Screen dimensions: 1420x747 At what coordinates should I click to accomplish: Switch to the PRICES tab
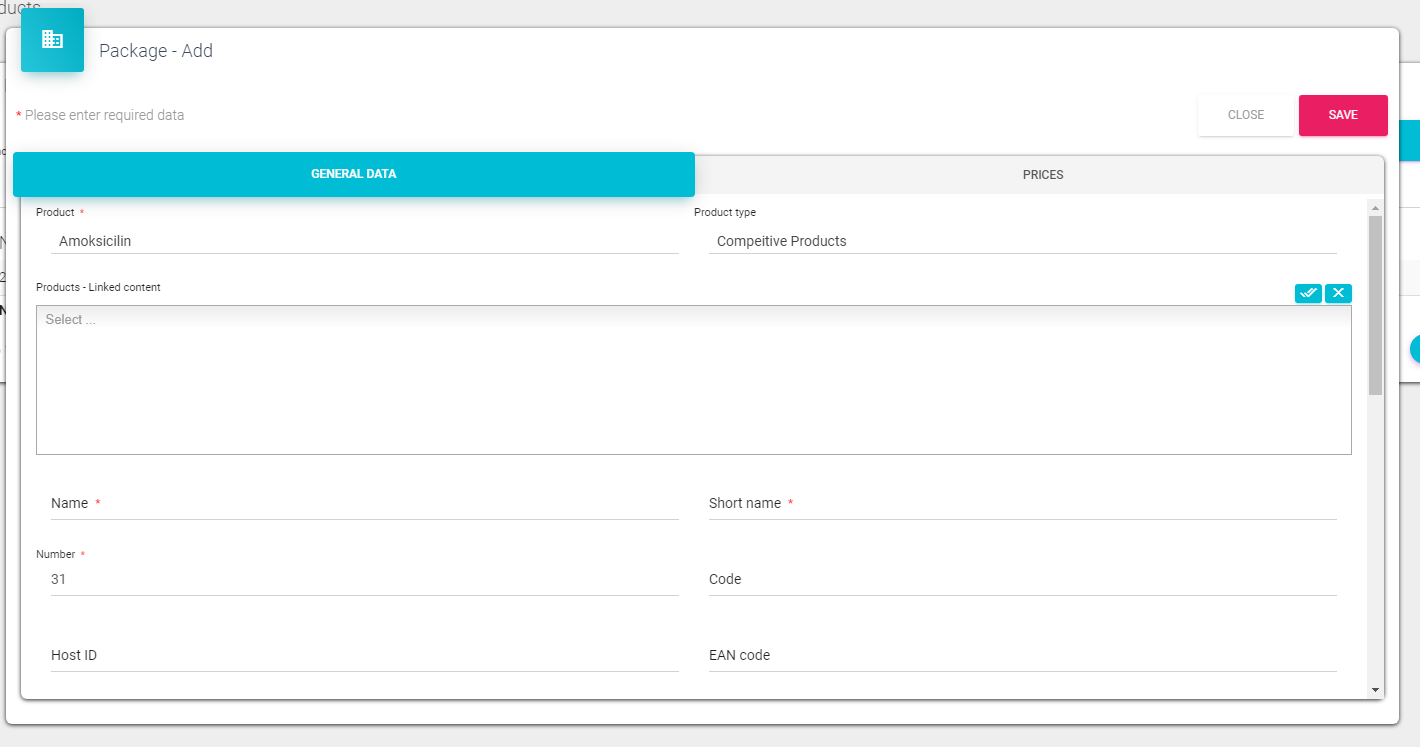[1042, 175]
